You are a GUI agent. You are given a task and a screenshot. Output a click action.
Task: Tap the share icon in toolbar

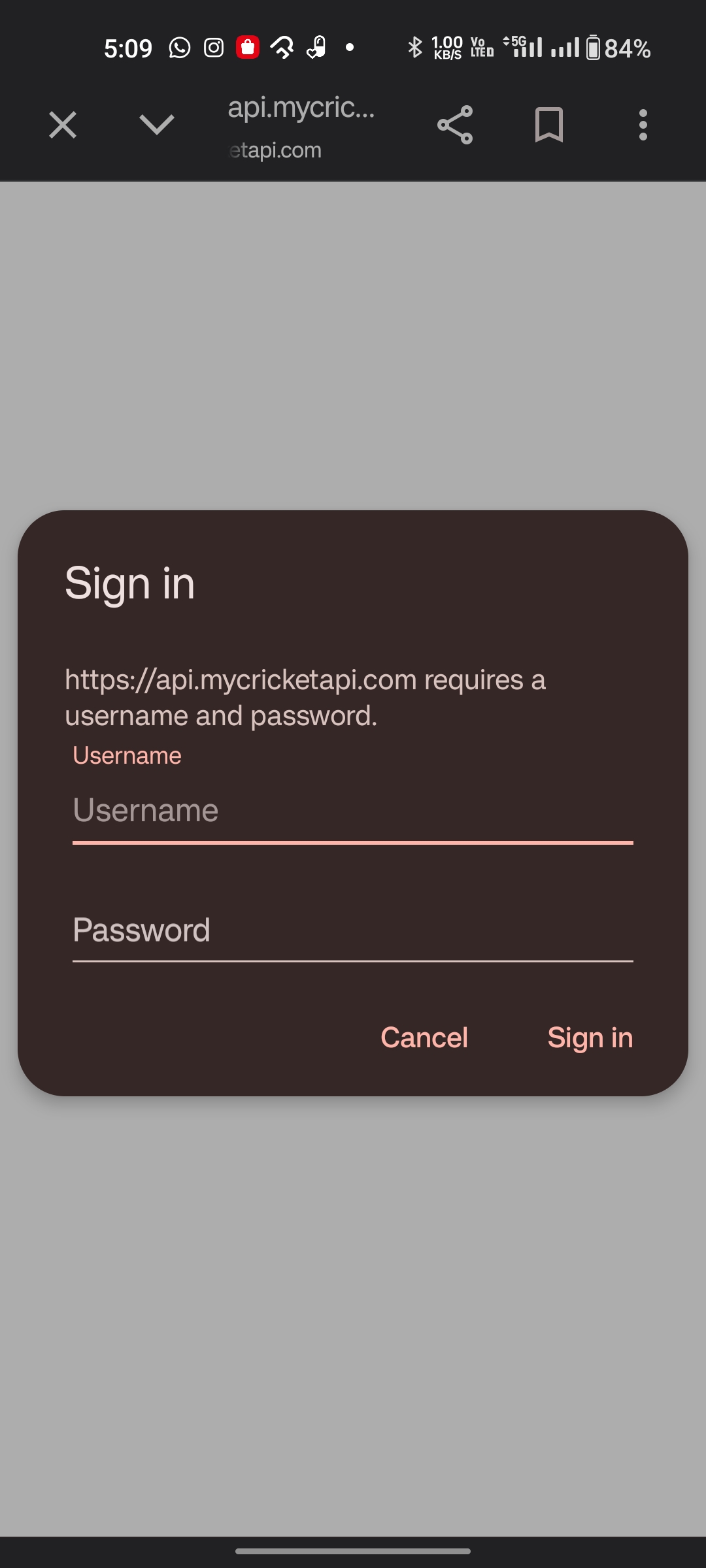pyautogui.click(x=455, y=125)
